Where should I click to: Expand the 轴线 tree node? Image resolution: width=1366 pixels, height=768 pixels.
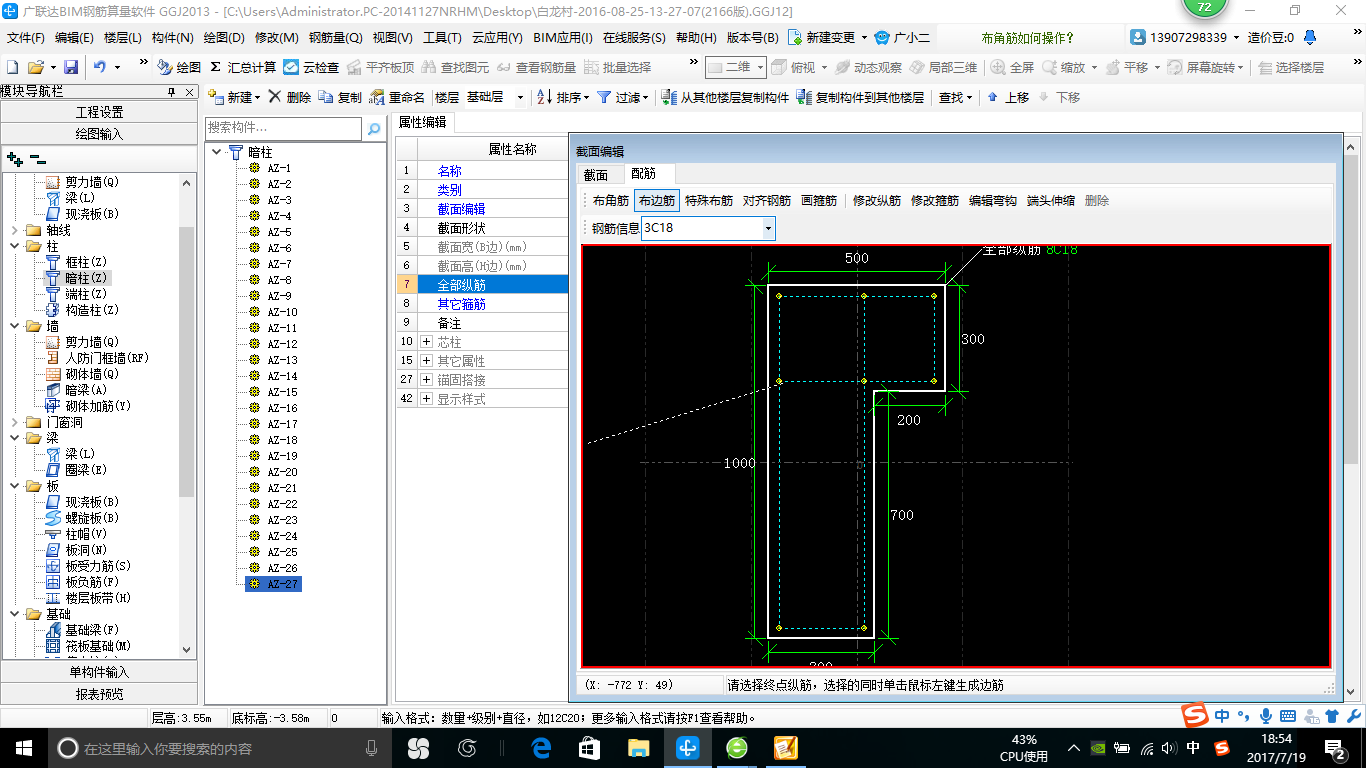(14, 230)
